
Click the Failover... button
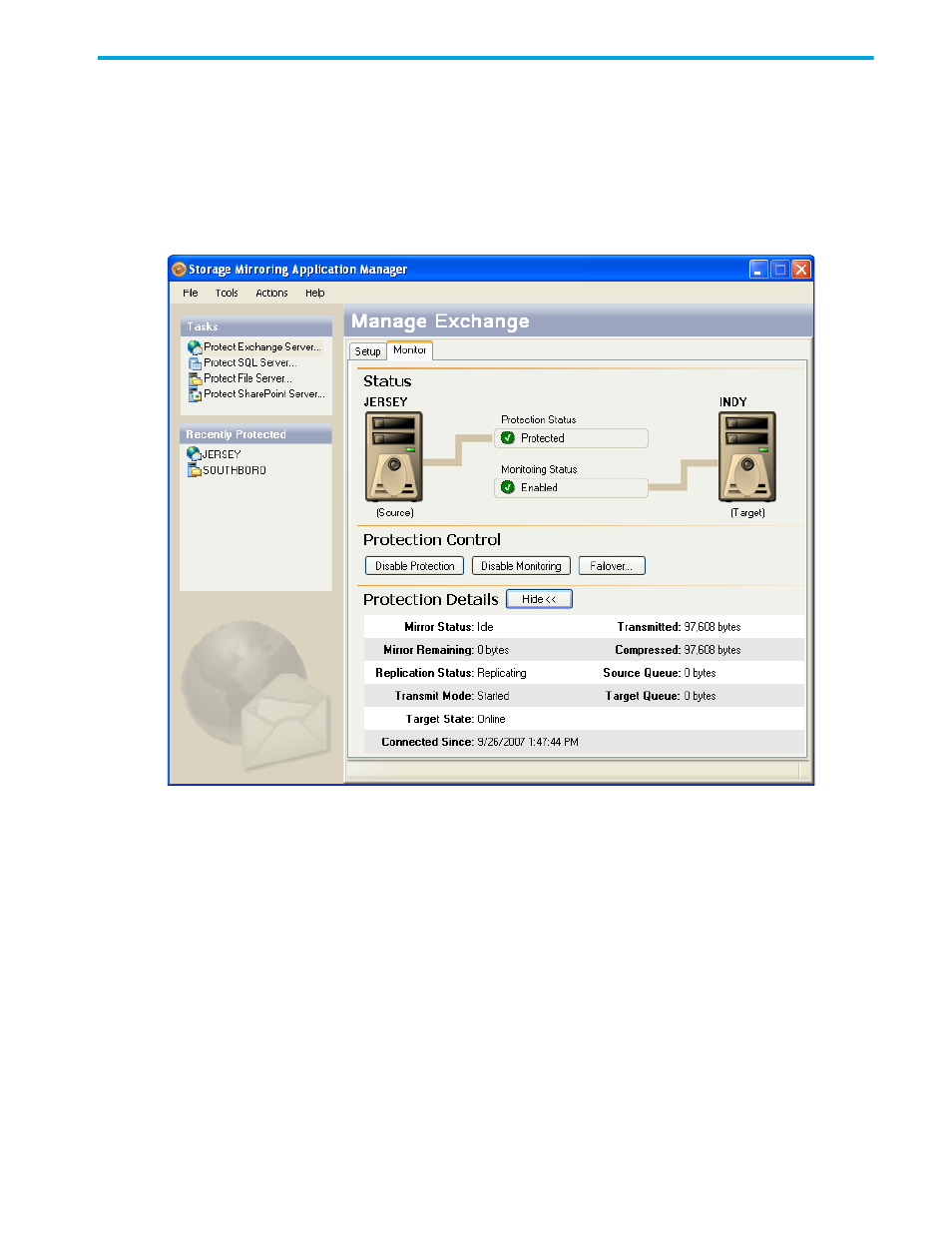pos(612,566)
